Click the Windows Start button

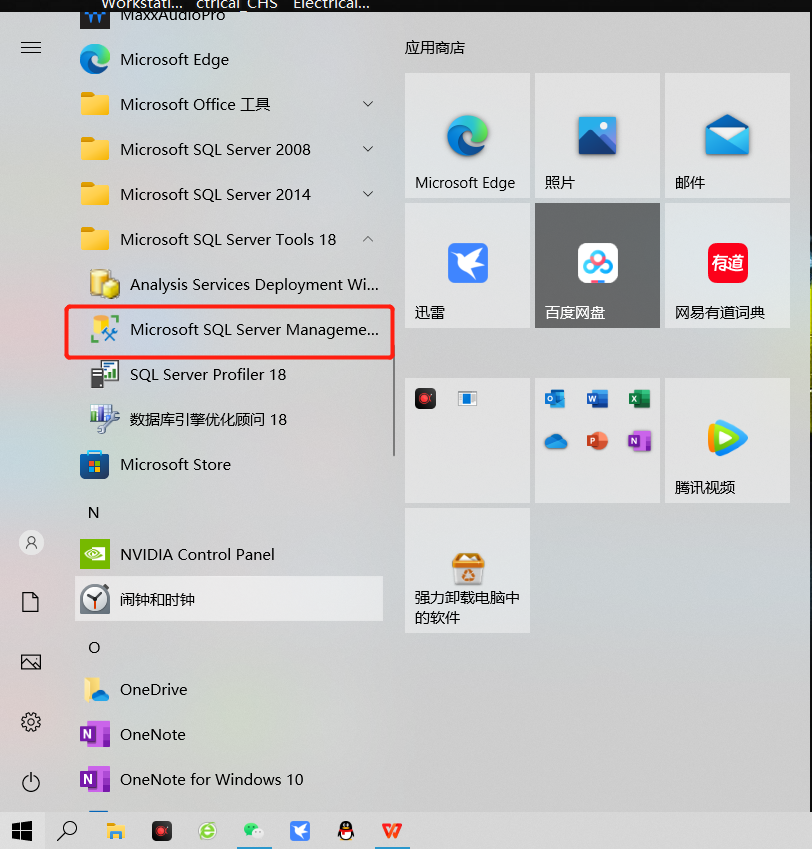click(22, 831)
